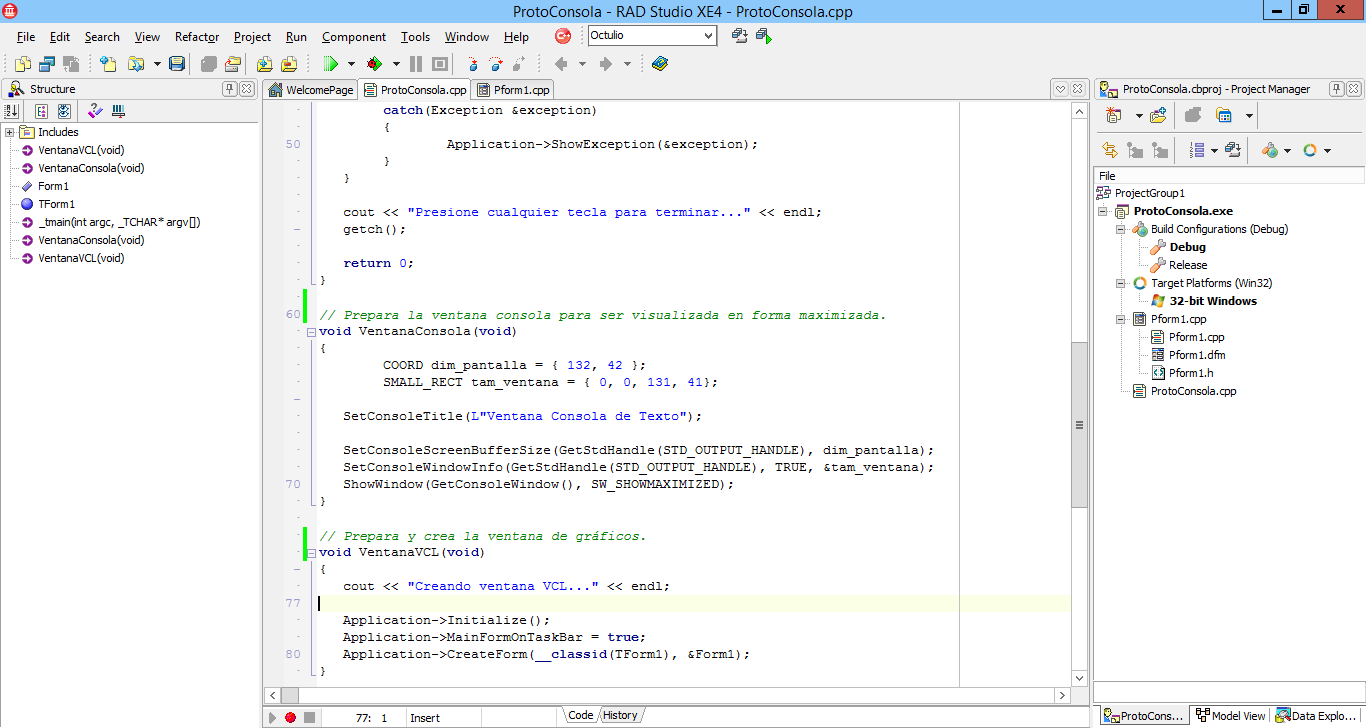
Task: Collapse the ProtoConsola.exe project node
Action: pos(1103,211)
